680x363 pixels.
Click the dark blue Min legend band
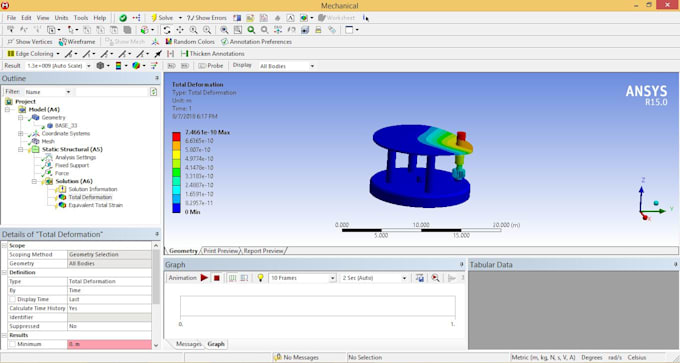177,208
